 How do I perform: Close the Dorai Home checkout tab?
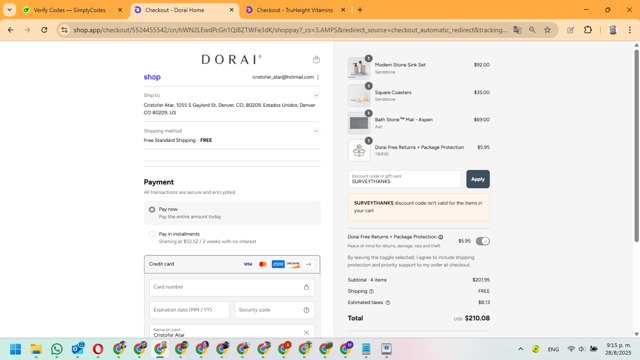coord(231,10)
